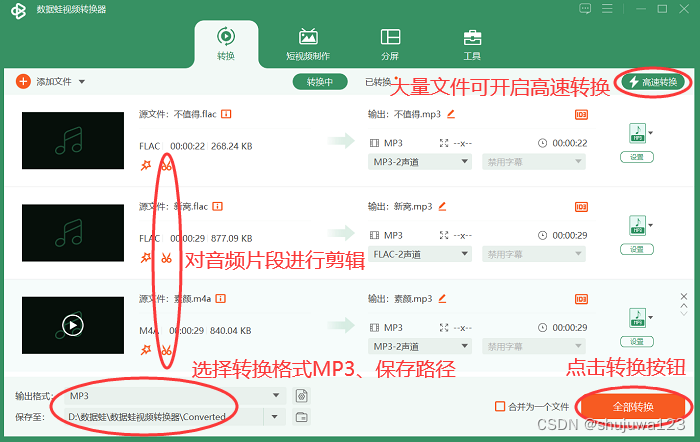Select the 已转换 filter tab
Viewport: 700px width, 442px height.
point(378,82)
